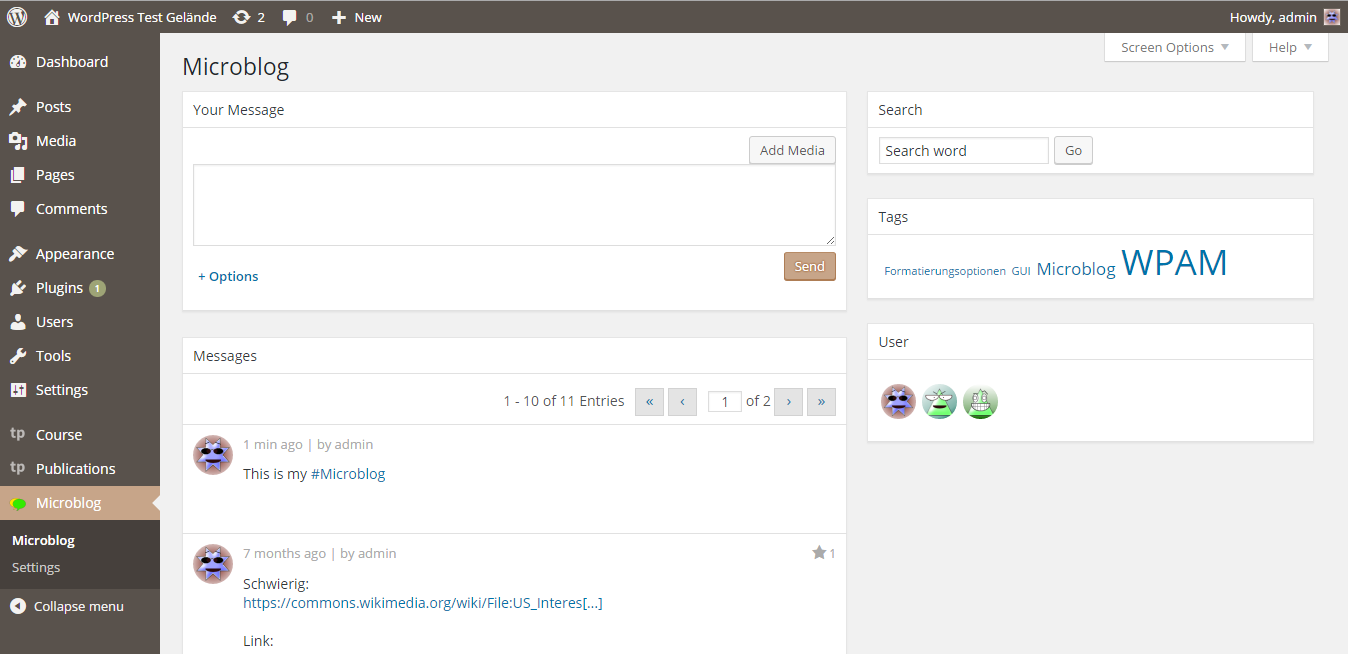Click the home icon beside WordPress Test Gelände
Viewport: 1348px width, 654px height.
[x=52, y=17]
